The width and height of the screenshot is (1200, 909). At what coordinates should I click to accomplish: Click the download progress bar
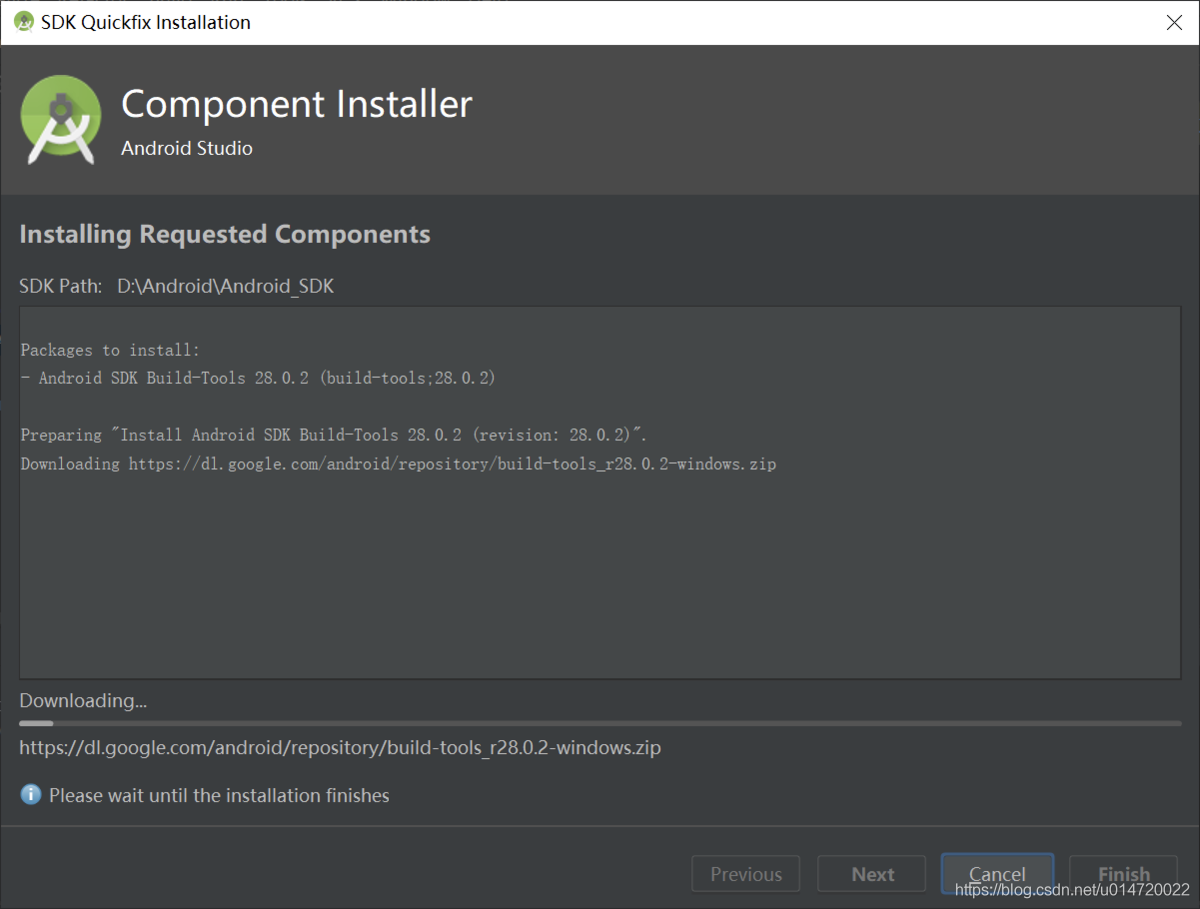pyautogui.click(x=600, y=722)
